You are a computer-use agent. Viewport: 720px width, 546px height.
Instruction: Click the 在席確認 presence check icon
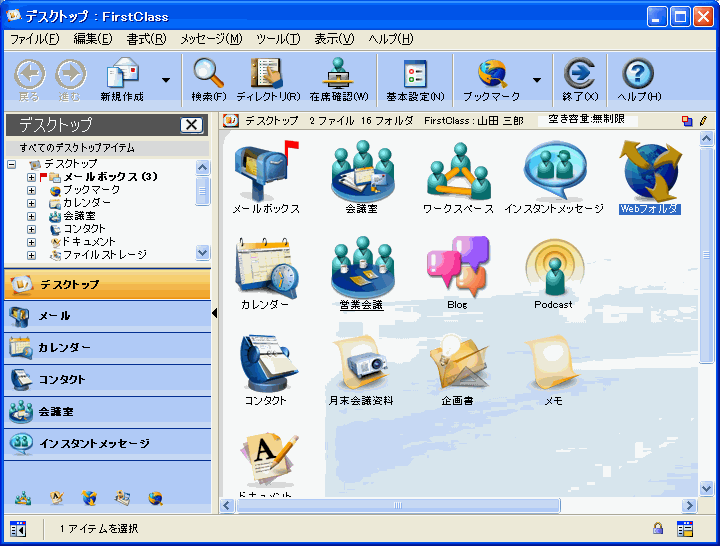[x=339, y=79]
